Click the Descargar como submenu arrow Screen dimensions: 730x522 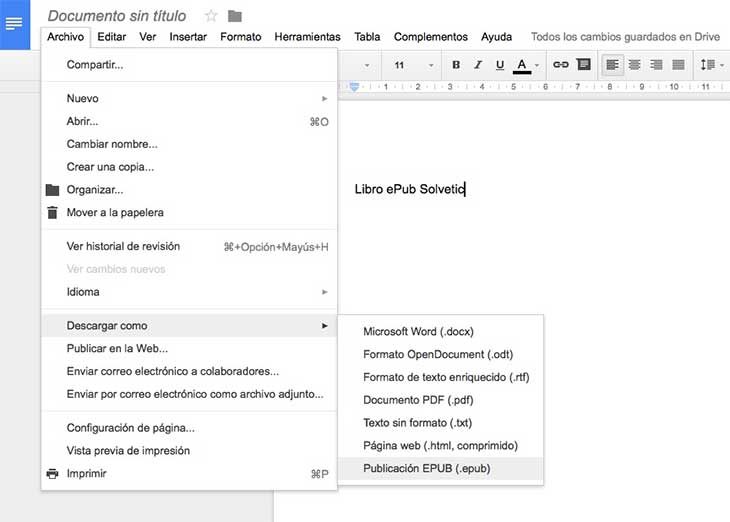324,326
